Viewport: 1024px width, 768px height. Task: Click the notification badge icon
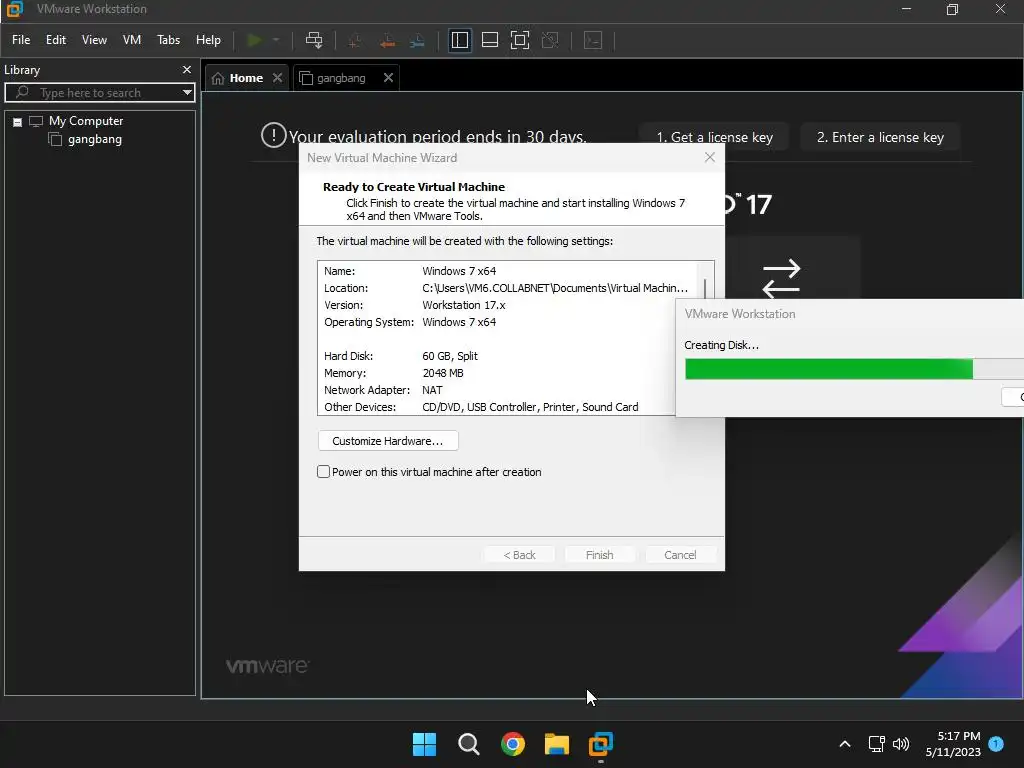click(996, 743)
